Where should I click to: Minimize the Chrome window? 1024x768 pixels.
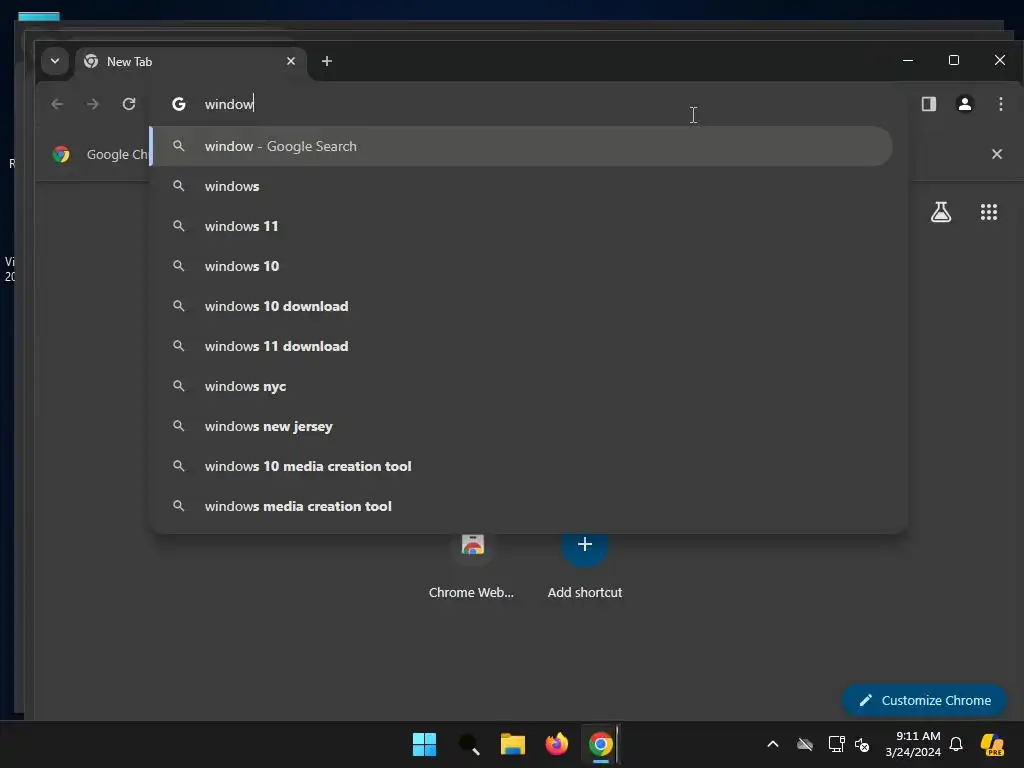[x=908, y=60]
